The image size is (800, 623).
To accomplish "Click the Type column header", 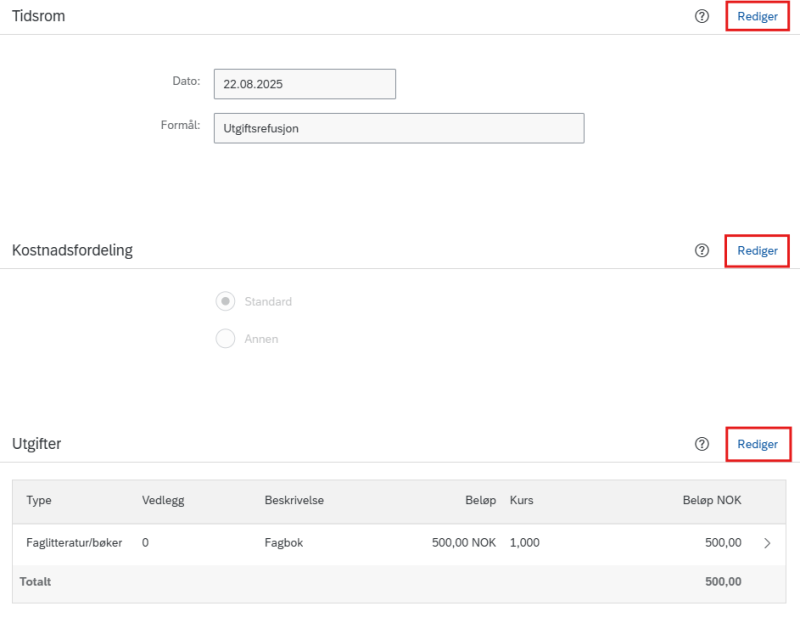I will 39,500.
